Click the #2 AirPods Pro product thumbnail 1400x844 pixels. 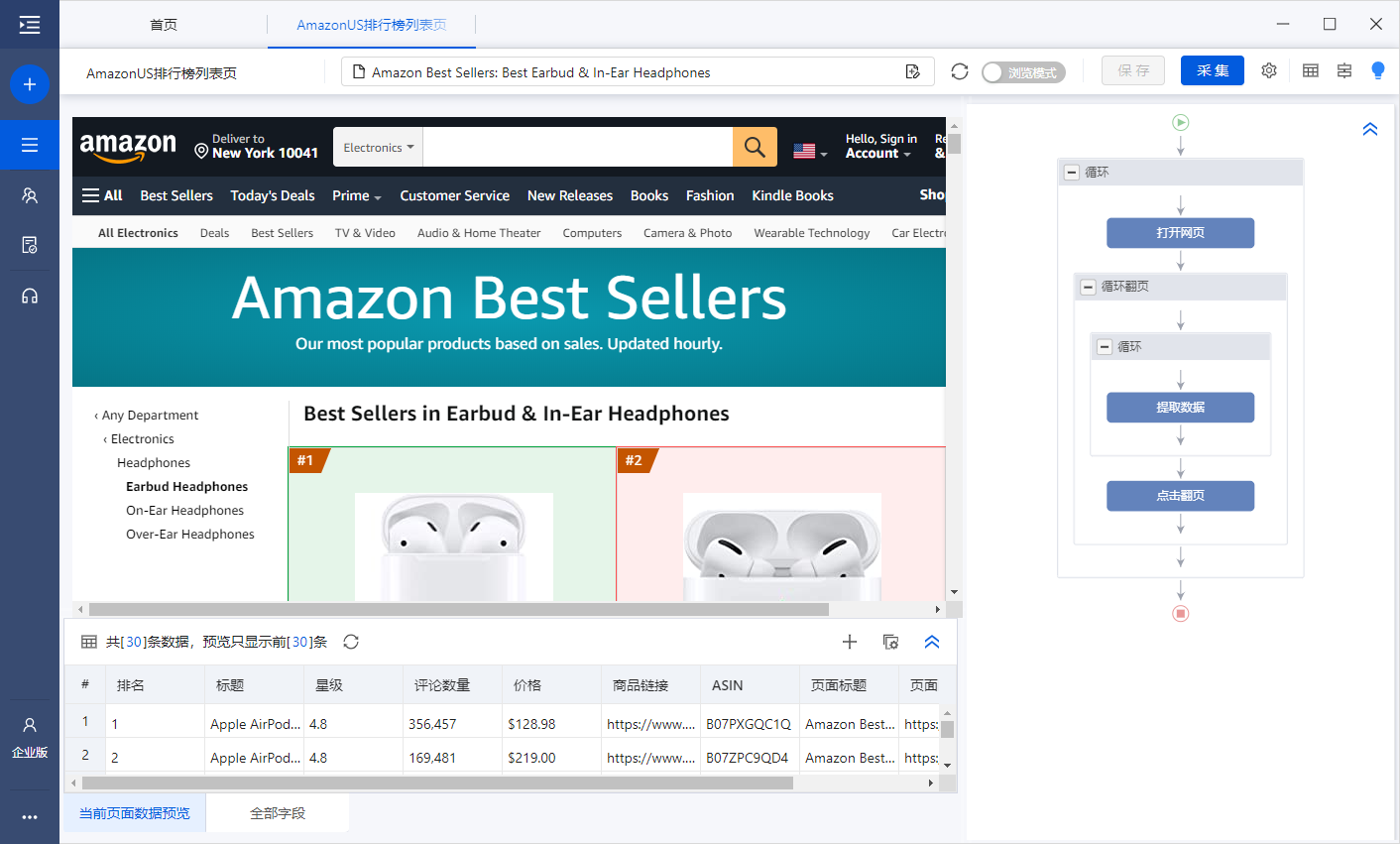782,546
